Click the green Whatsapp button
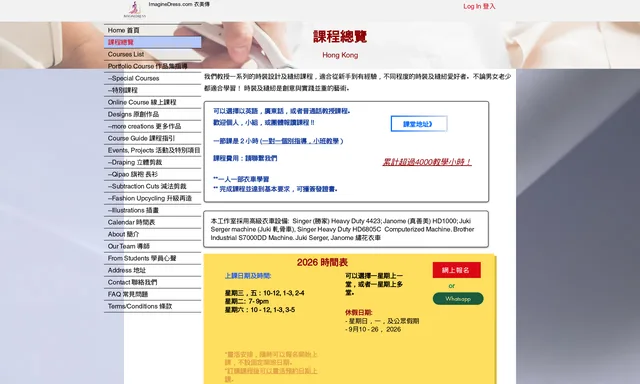Image resolution: width=640 pixels, height=384 pixels. (x=458, y=299)
